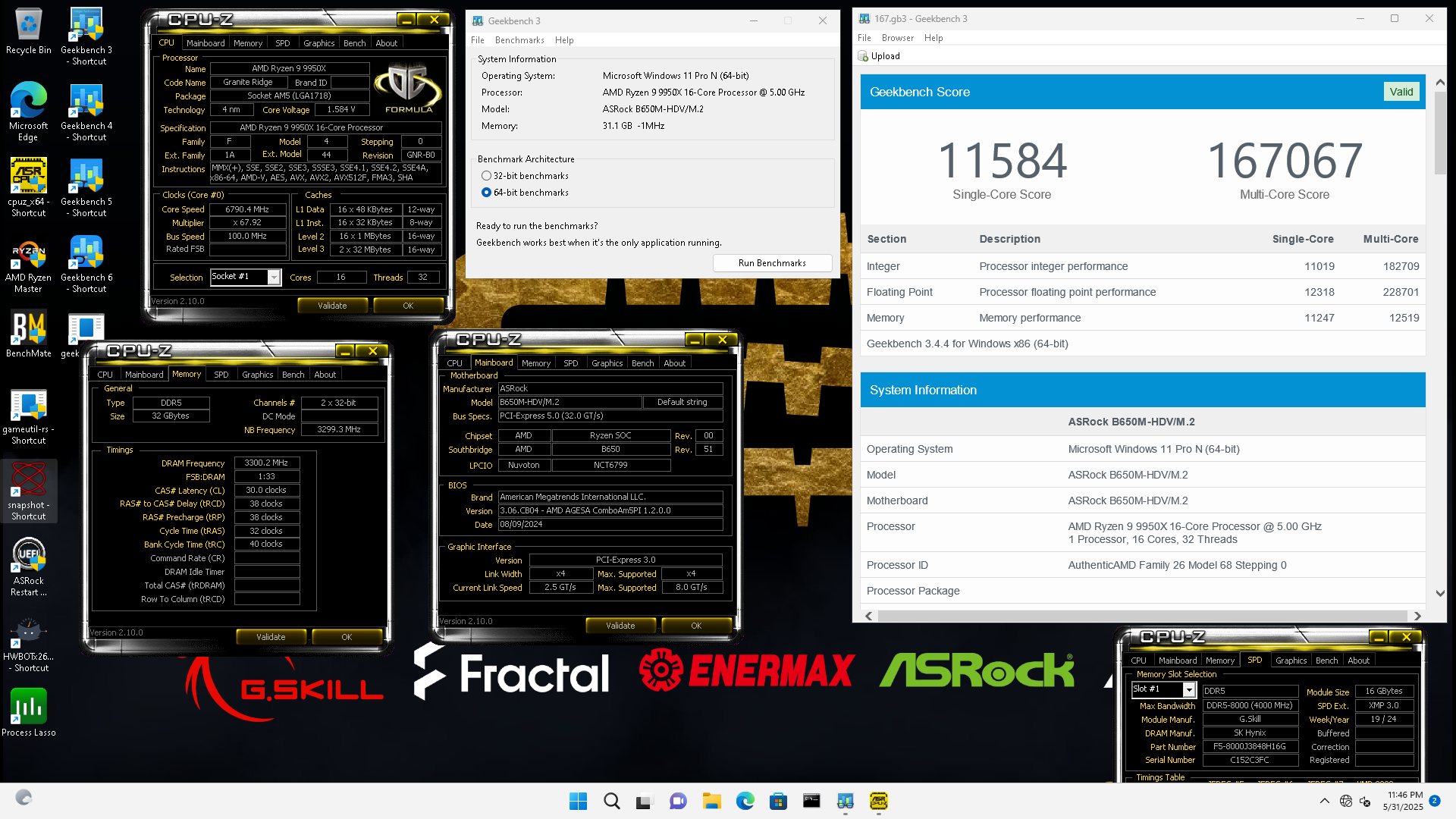This screenshot has width=1456, height=819.
Task: Click the Multi-Core score 167067
Action: coord(1285,161)
